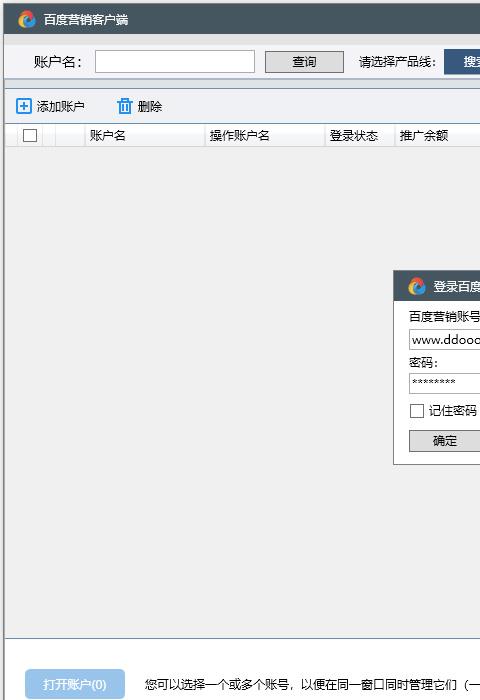The image size is (480, 700).
Task: Click the 确定 confirm button
Action: [445, 441]
